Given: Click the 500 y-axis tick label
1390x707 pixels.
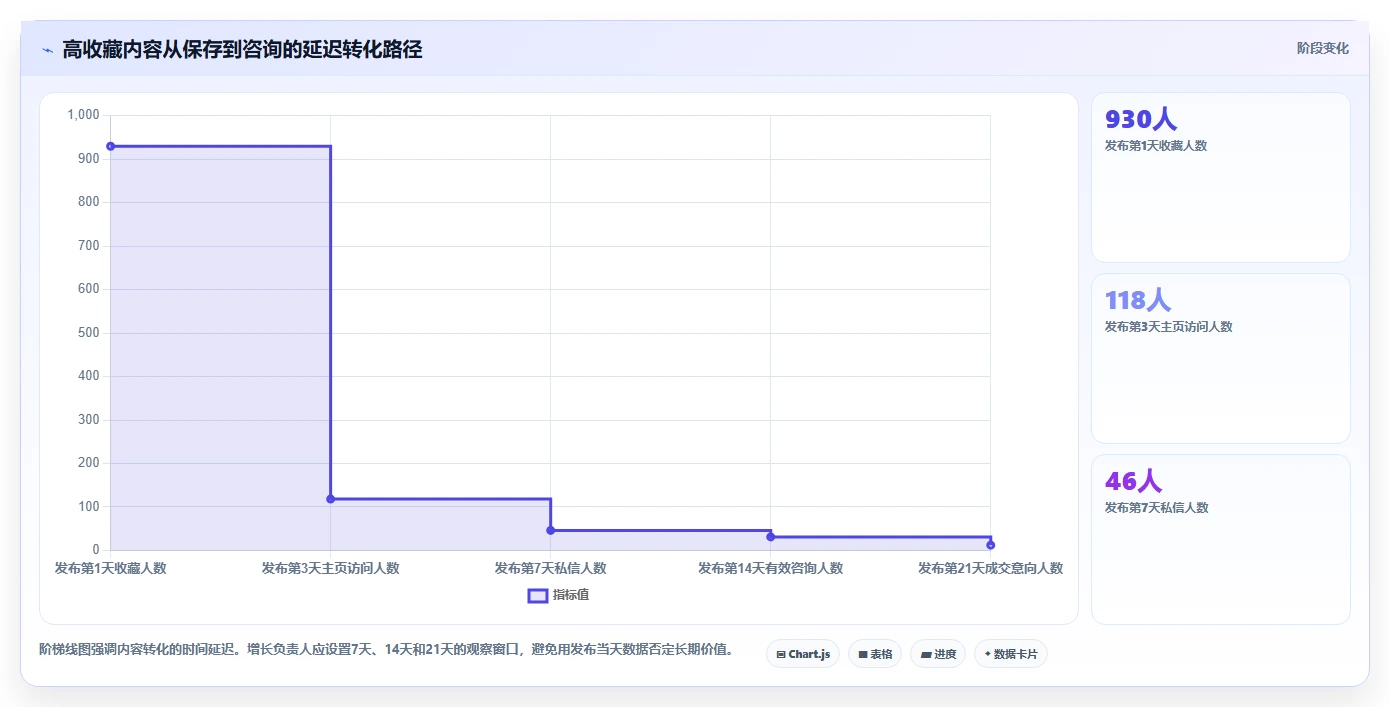Looking at the screenshot, I should [x=89, y=333].
